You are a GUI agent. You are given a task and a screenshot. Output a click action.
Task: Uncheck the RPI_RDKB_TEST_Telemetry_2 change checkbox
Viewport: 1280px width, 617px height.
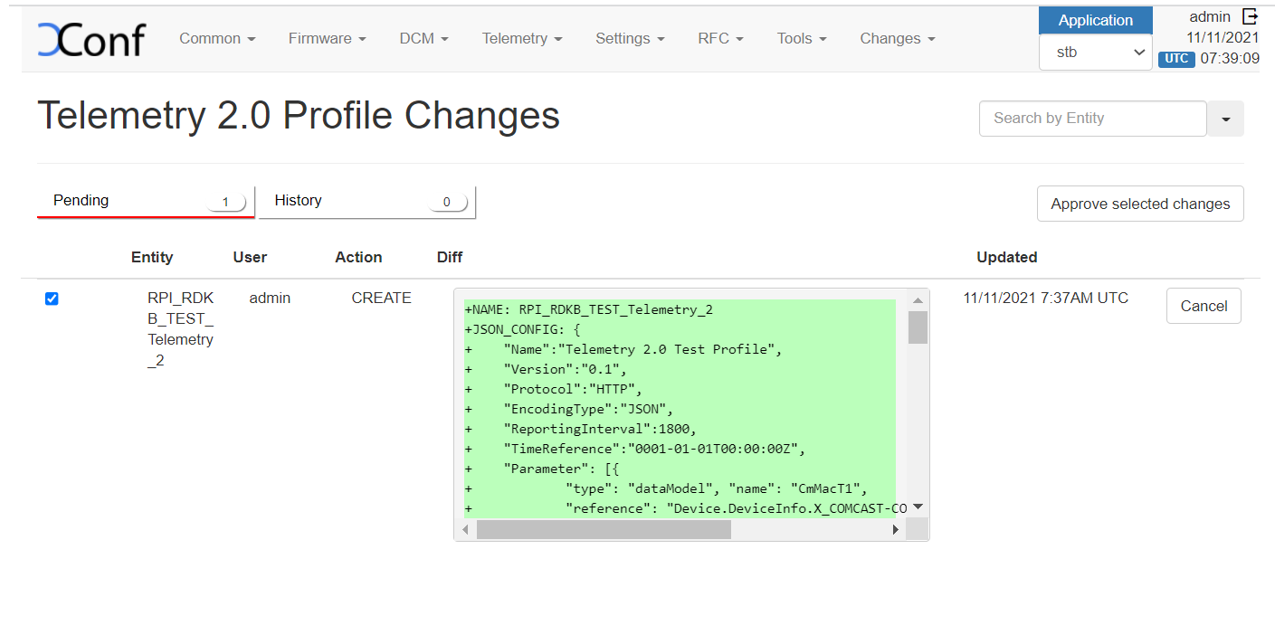click(52, 299)
